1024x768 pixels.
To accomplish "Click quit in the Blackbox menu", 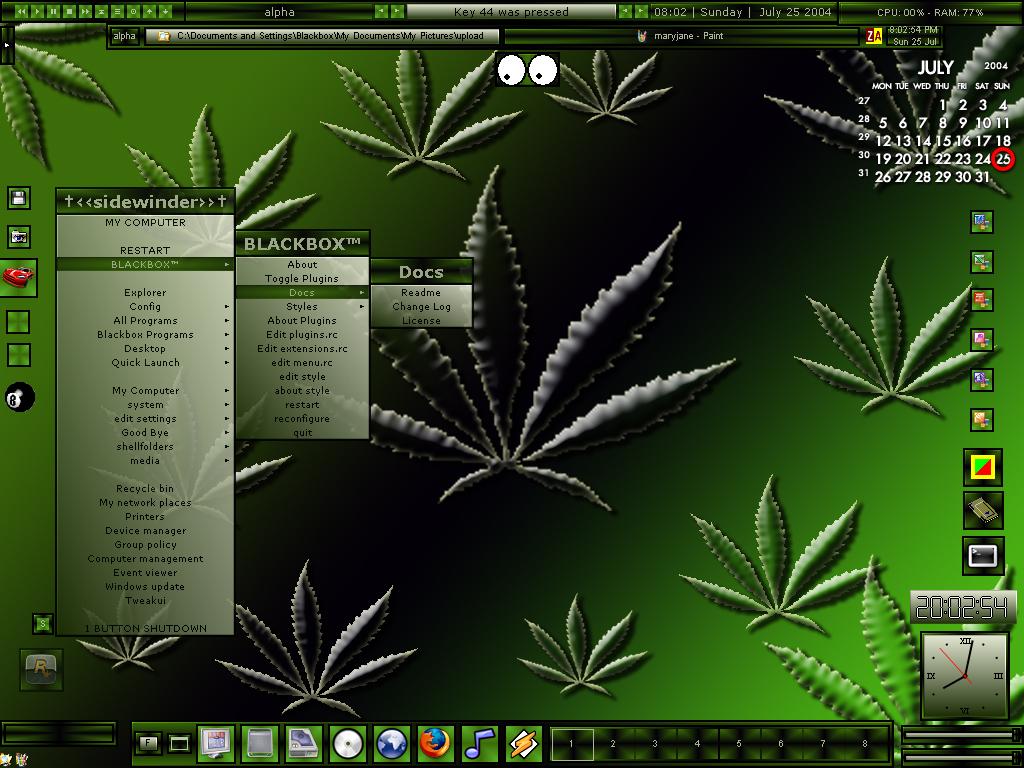I will pyautogui.click(x=302, y=432).
